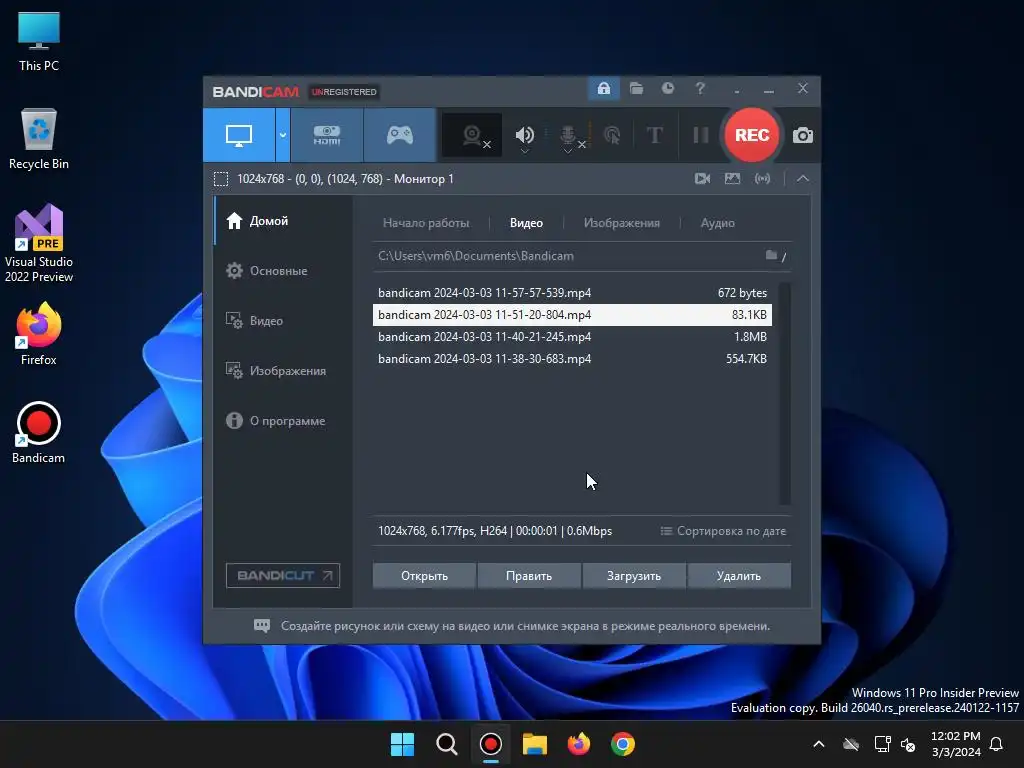This screenshot has height=768, width=1024.
Task: Click the Загрузить button
Action: pos(634,576)
